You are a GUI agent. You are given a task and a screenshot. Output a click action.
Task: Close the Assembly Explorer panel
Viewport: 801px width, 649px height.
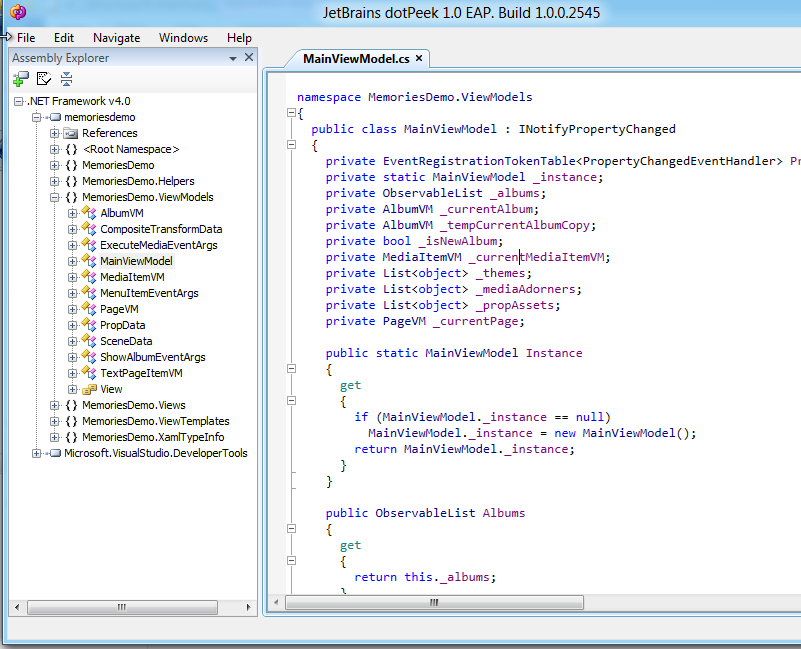(249, 57)
